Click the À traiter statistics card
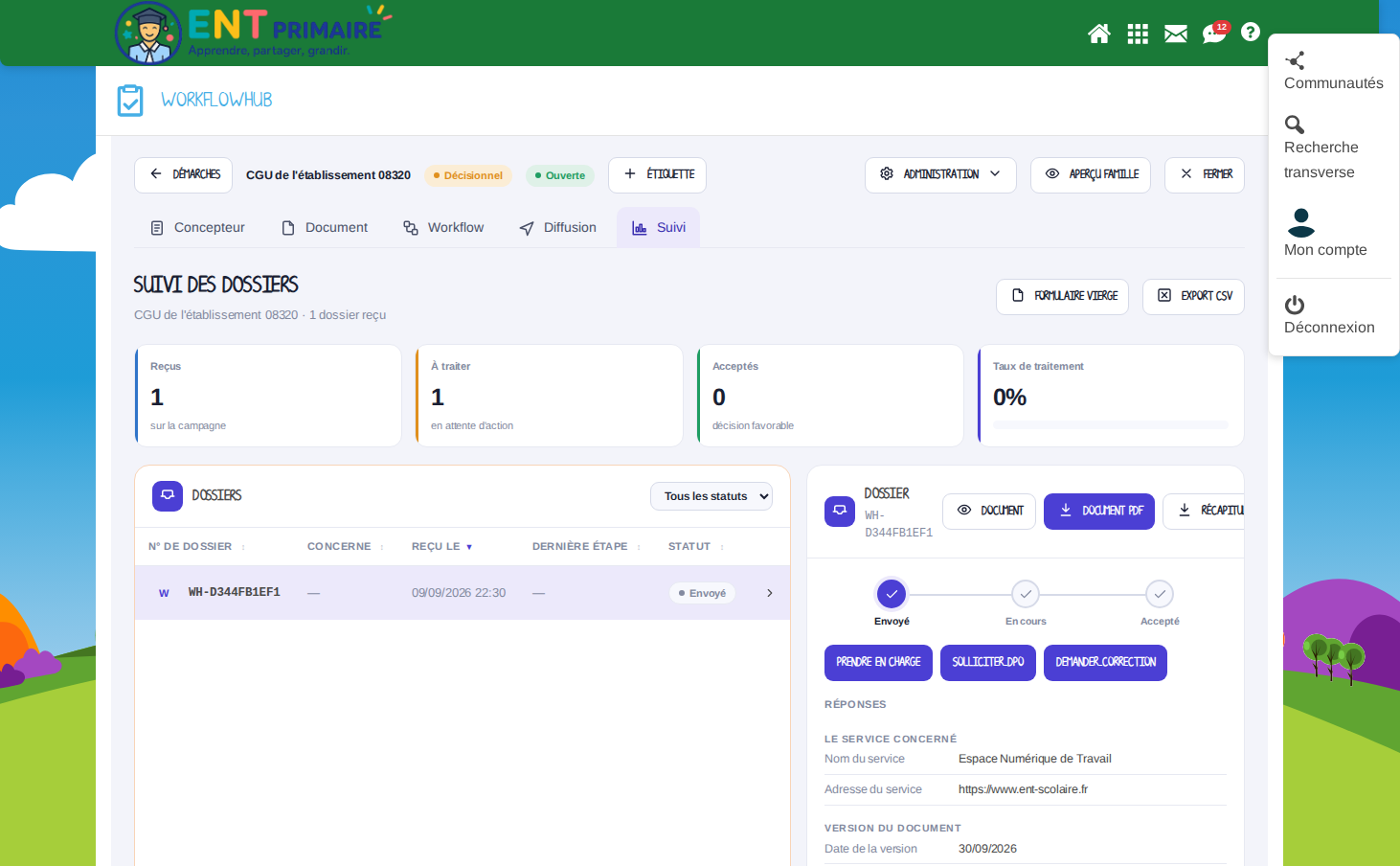1400x866 pixels. pos(549,396)
